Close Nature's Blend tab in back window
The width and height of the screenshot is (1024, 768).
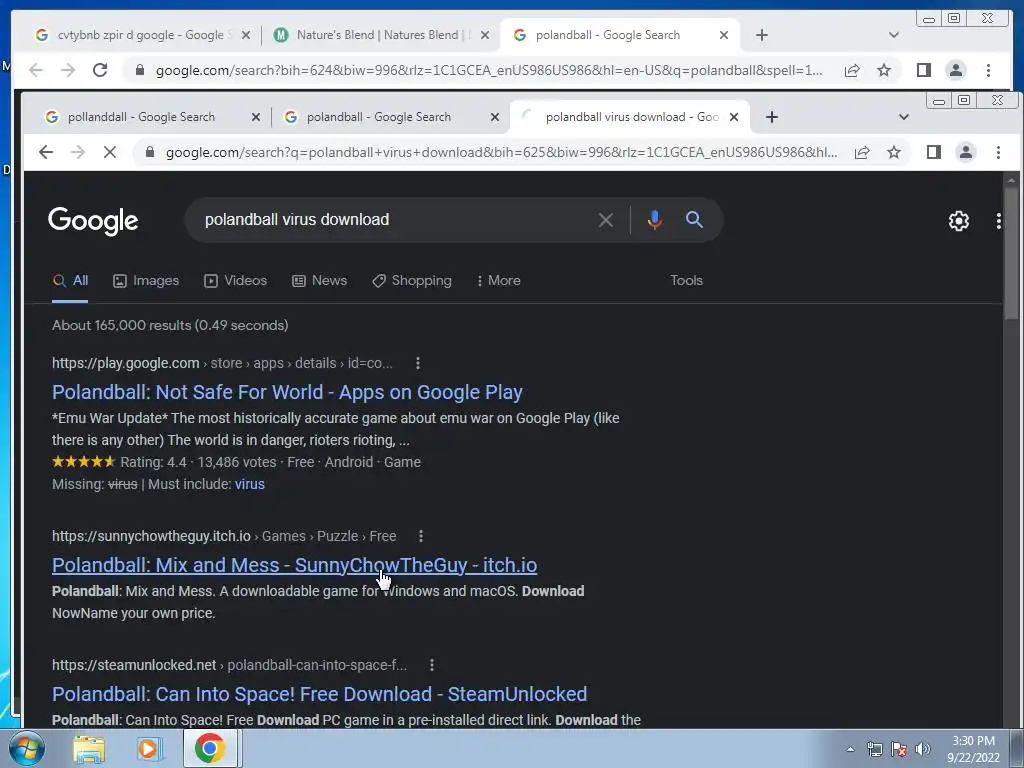tap(485, 35)
